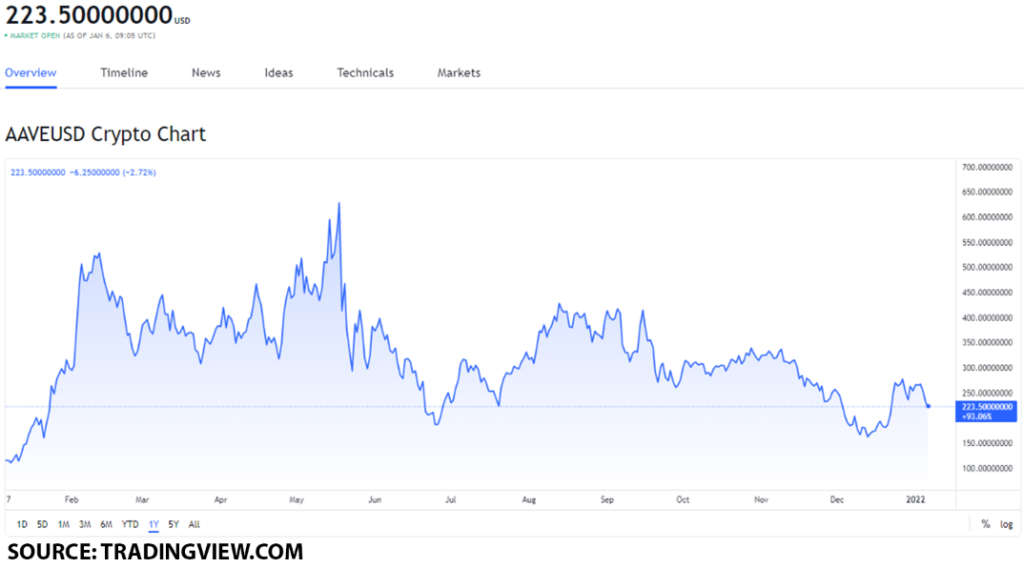Select the 1Y time range
The image size is (1024, 568).
[153, 524]
